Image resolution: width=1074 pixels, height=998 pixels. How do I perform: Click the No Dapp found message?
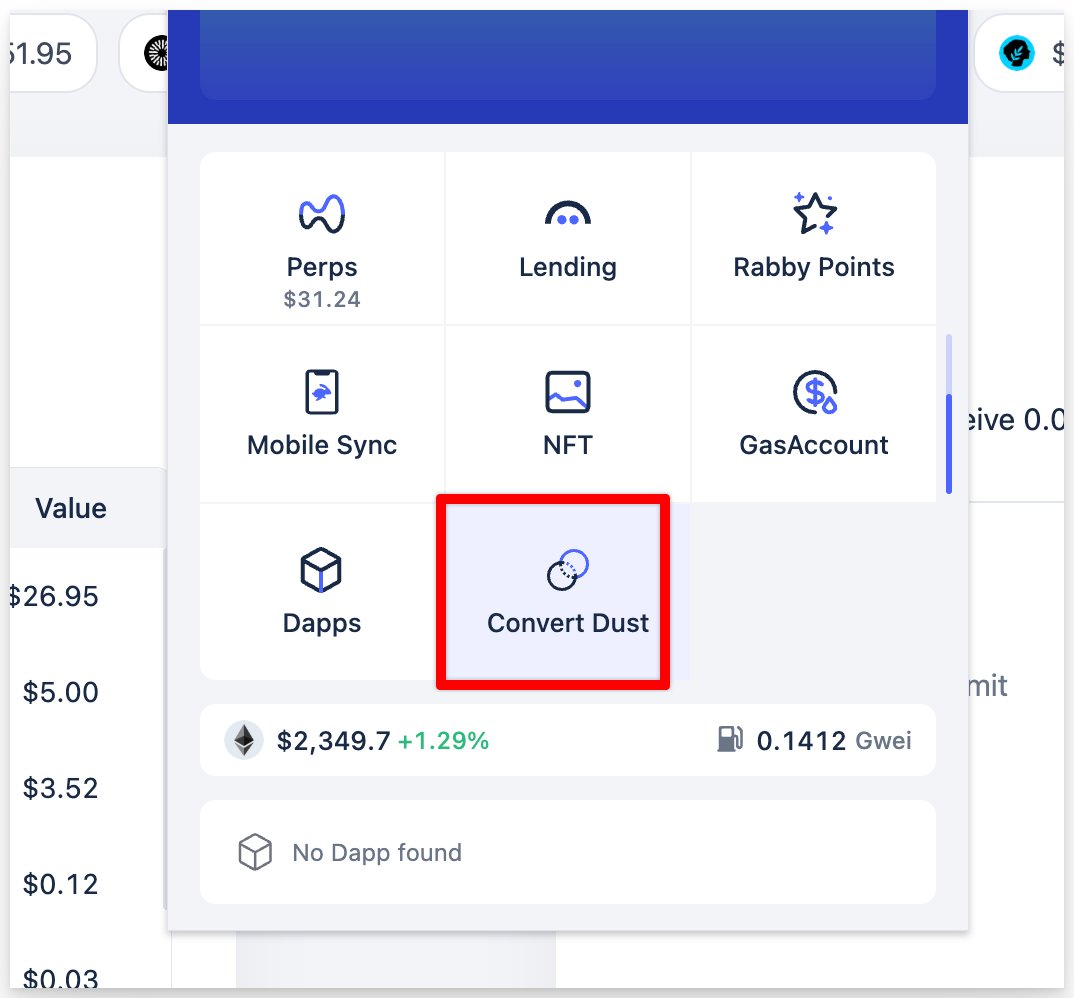pyautogui.click(x=377, y=853)
